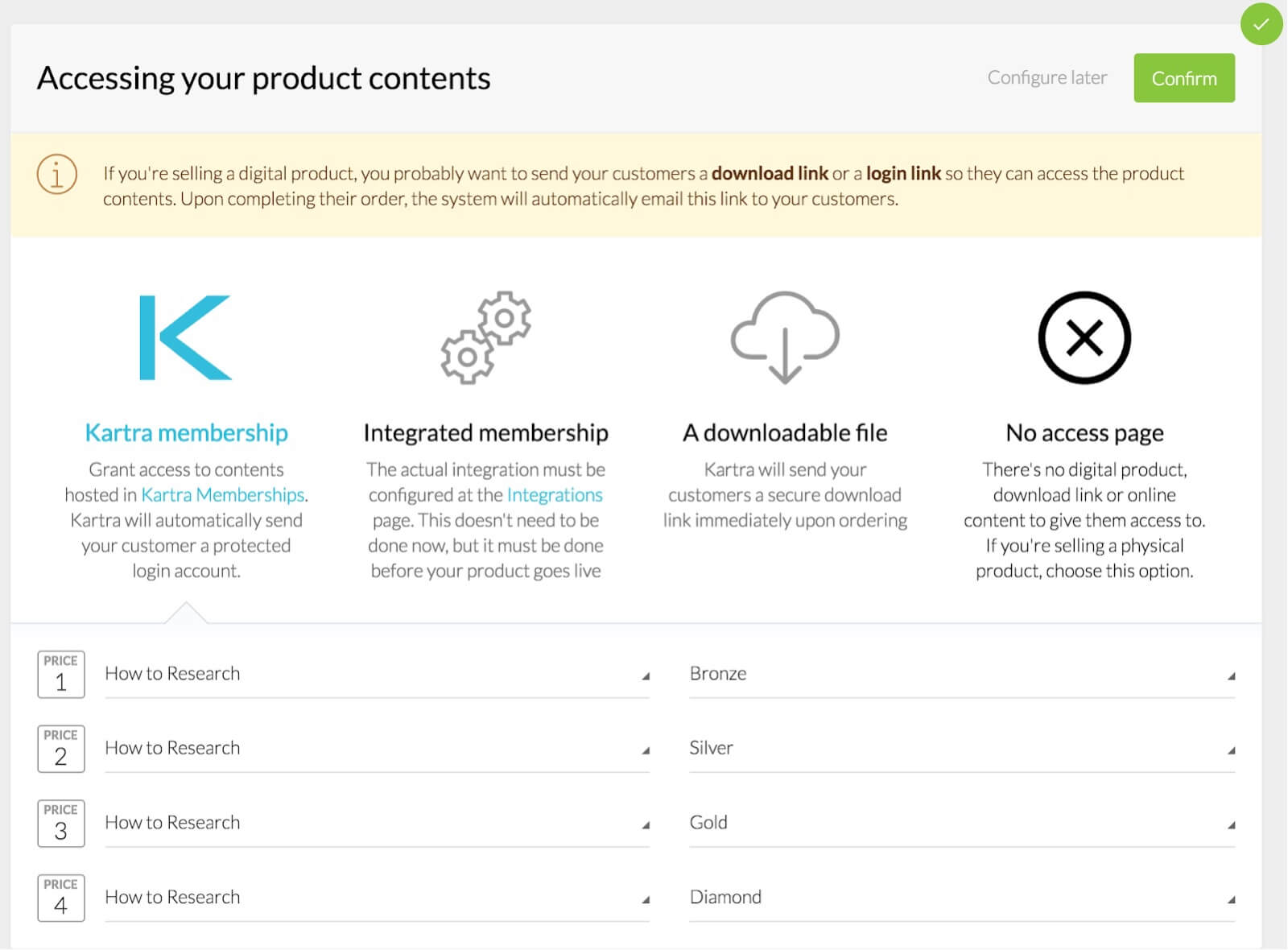Open Price 3 How to Research dropdown
Viewport: 1288px width, 950px height.
point(377,823)
